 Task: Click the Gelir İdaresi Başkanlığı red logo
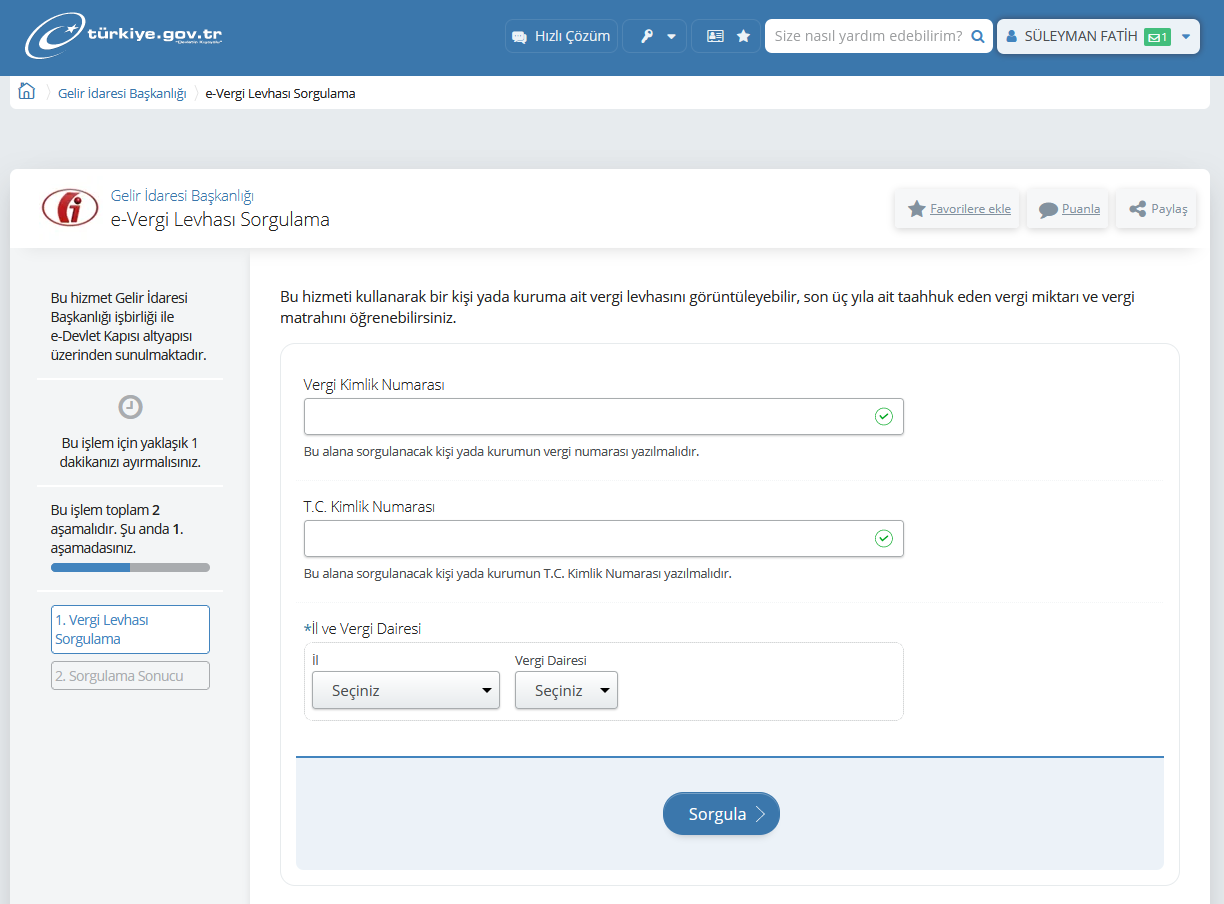[x=70, y=208]
